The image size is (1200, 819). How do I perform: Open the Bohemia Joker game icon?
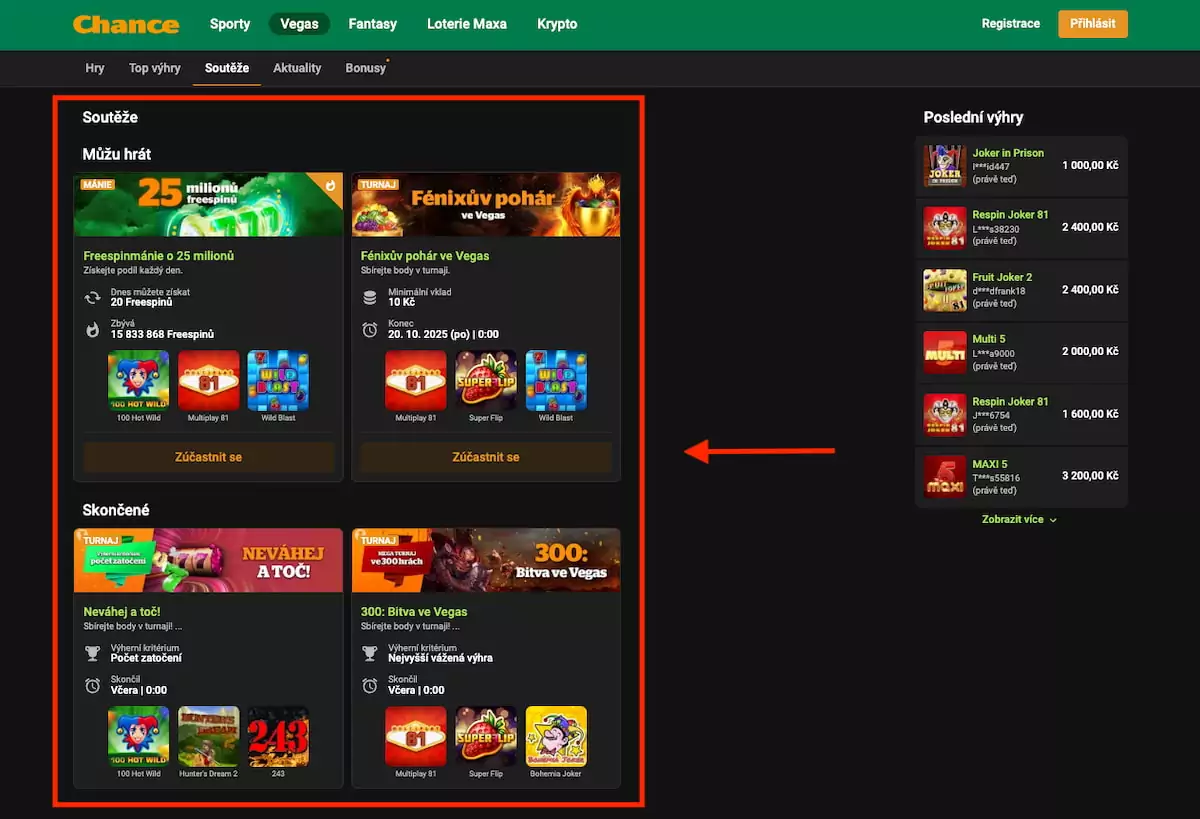(x=556, y=737)
